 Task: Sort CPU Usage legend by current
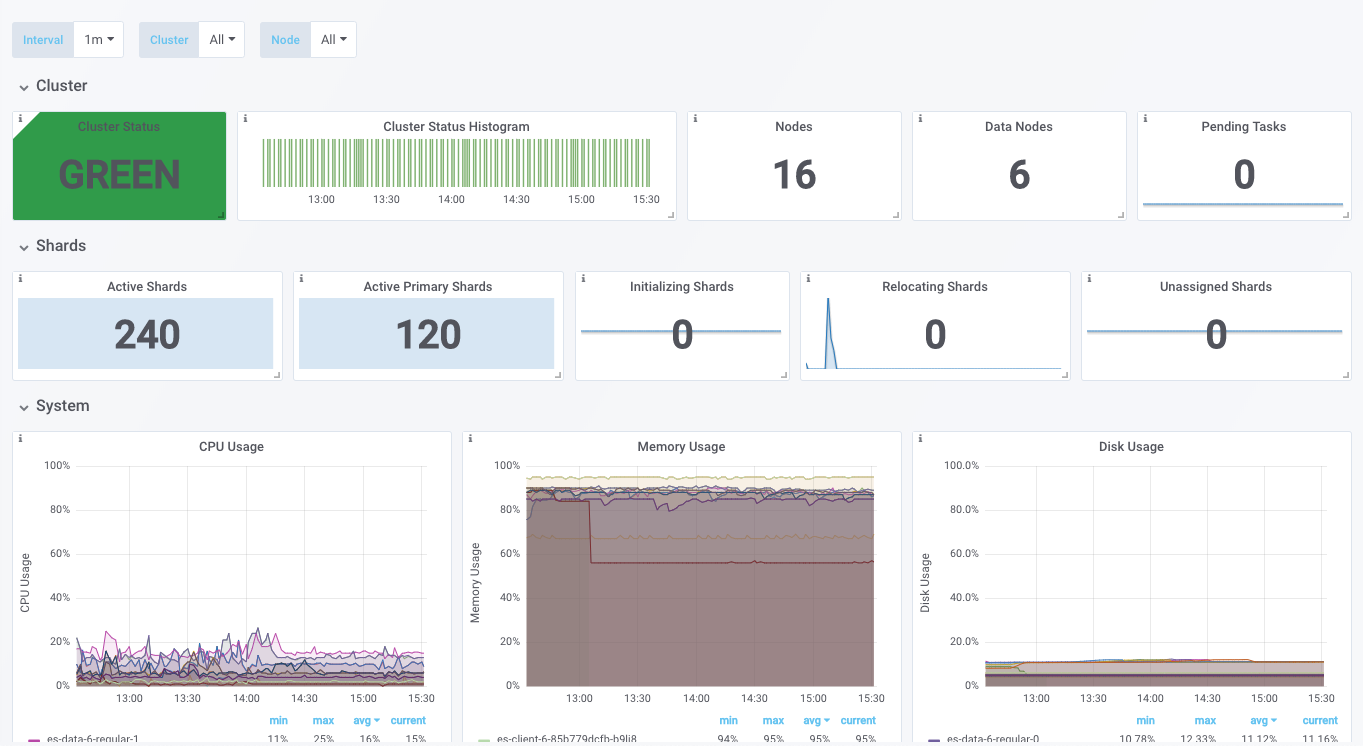pyautogui.click(x=408, y=720)
